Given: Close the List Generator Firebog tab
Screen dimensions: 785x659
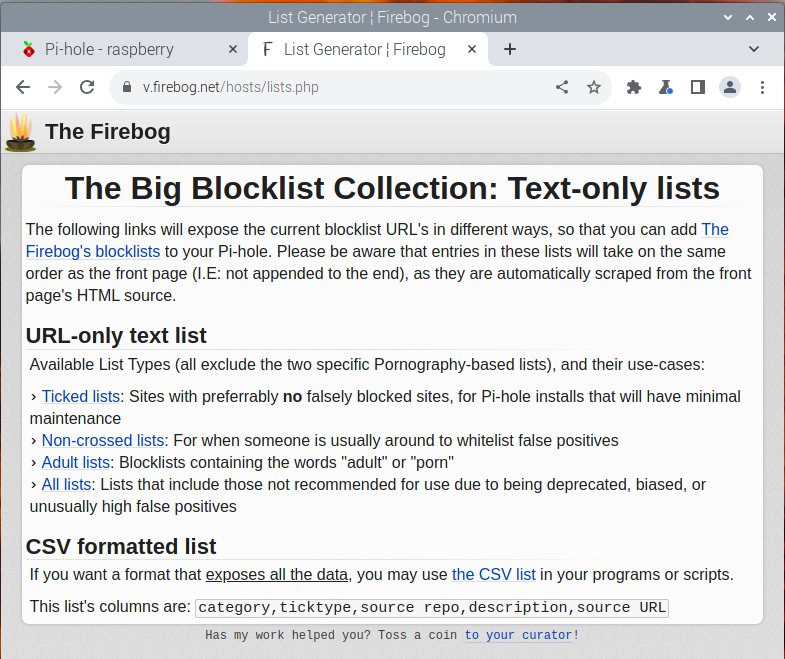Looking at the screenshot, I should pos(472,49).
